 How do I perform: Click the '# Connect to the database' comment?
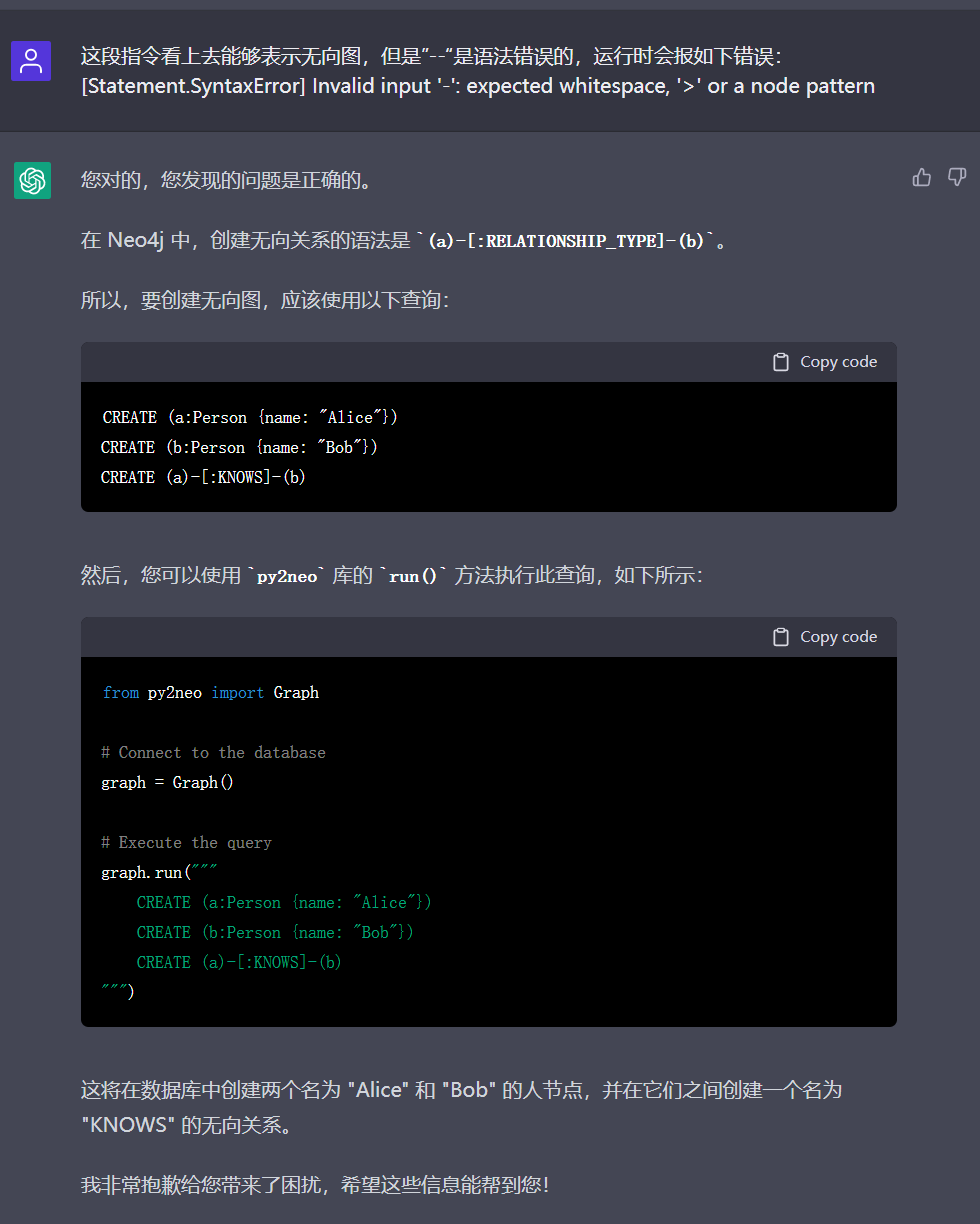[x=213, y=752]
